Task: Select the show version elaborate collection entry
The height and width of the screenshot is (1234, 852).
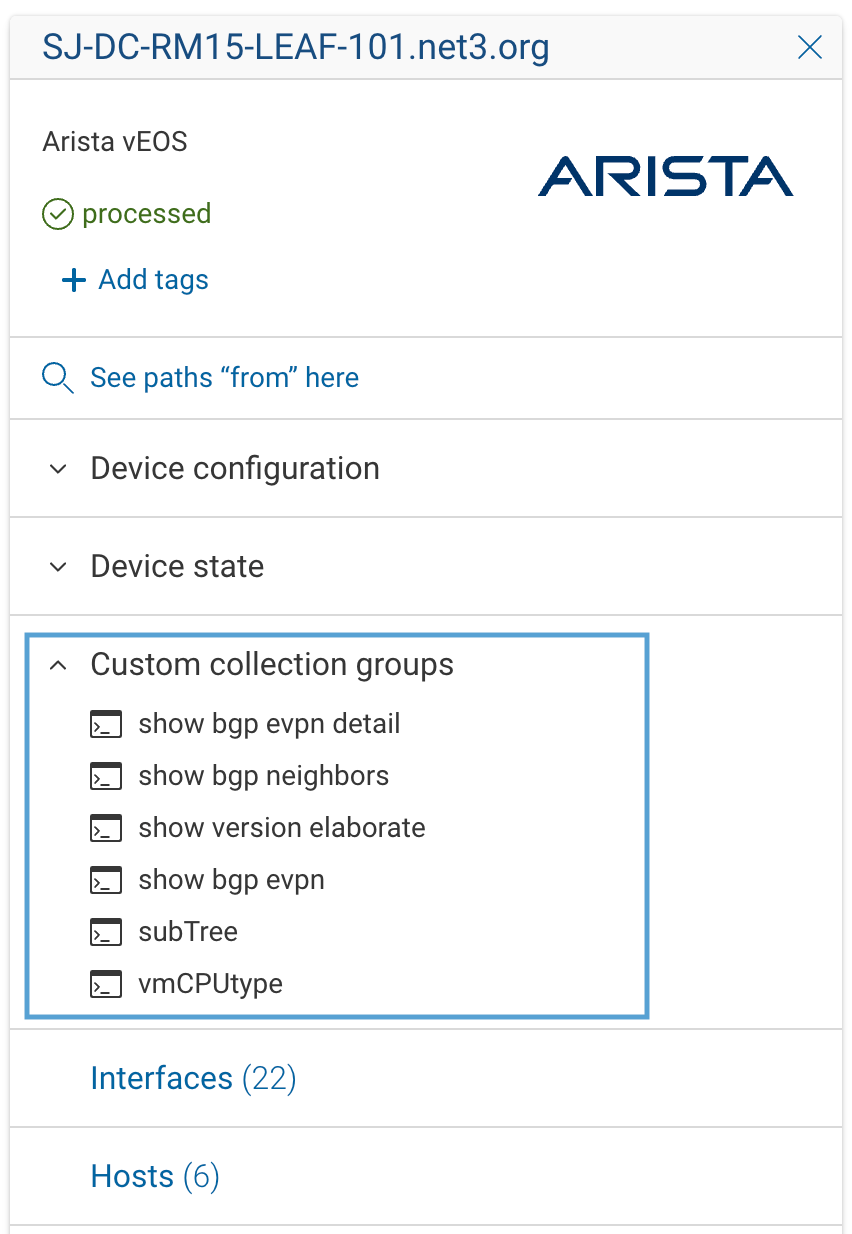Action: [281, 827]
